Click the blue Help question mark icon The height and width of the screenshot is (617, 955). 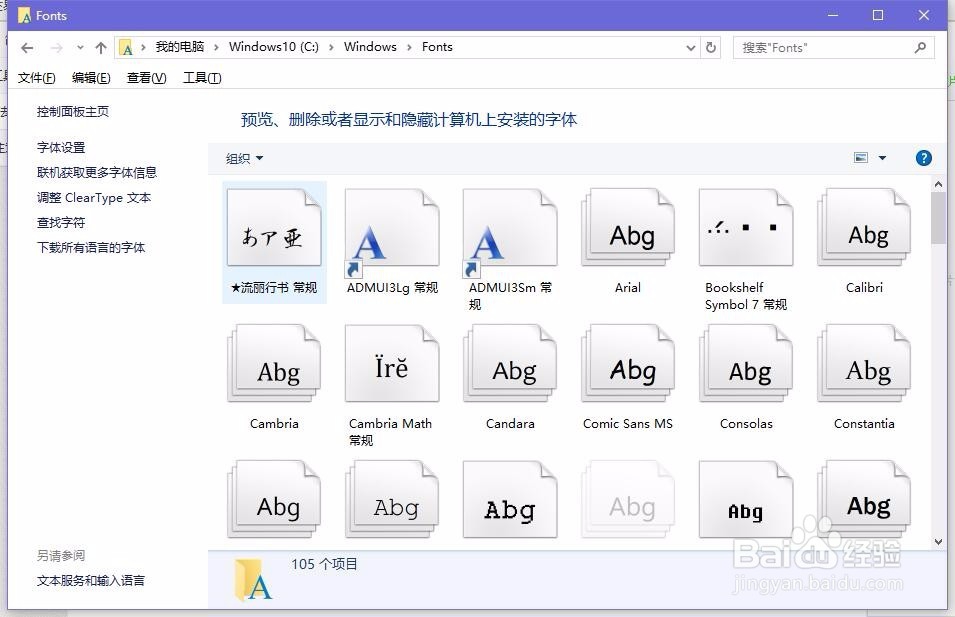coord(923,157)
